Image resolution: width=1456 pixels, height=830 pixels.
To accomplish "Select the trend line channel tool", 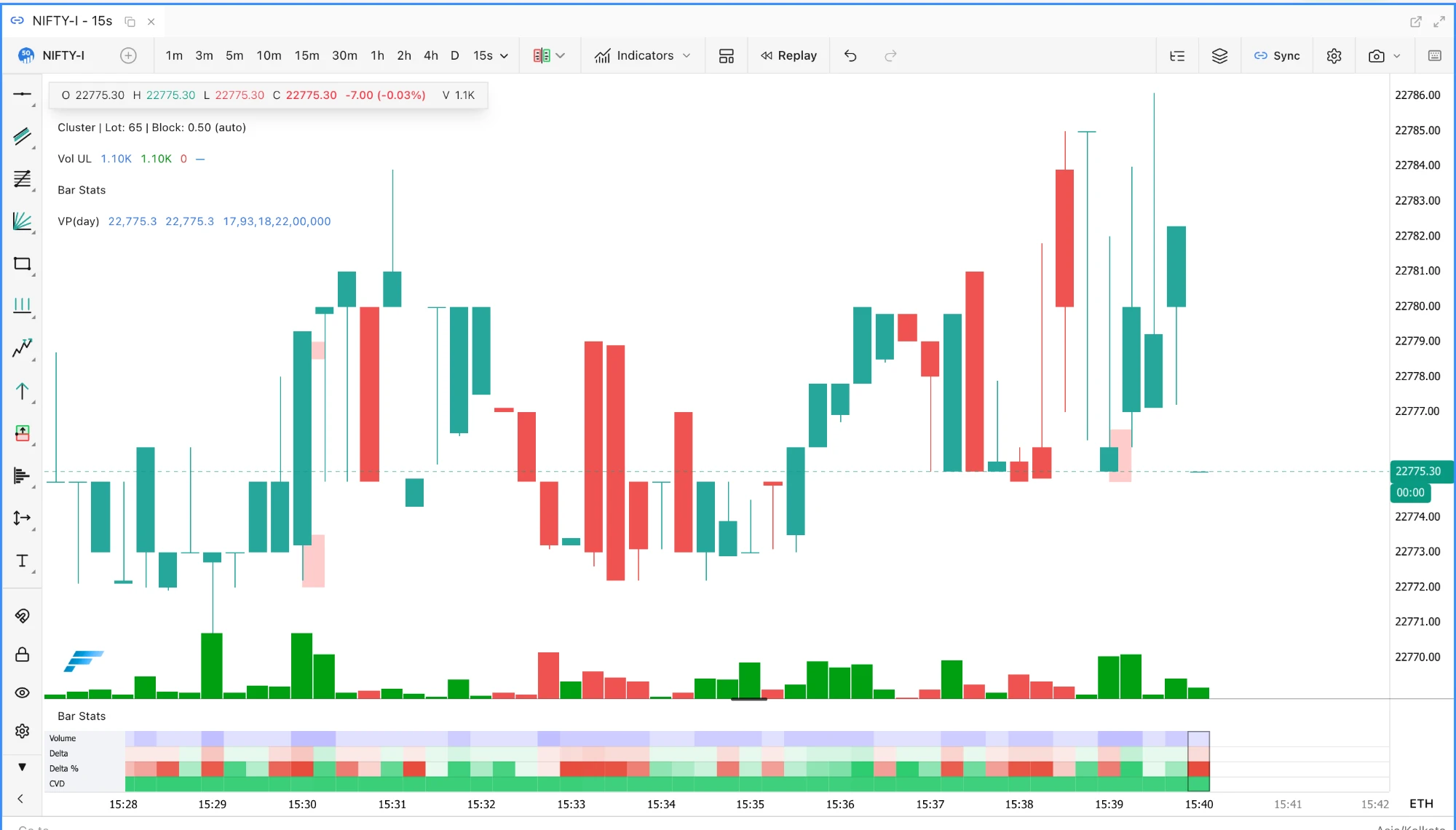I will point(23,136).
